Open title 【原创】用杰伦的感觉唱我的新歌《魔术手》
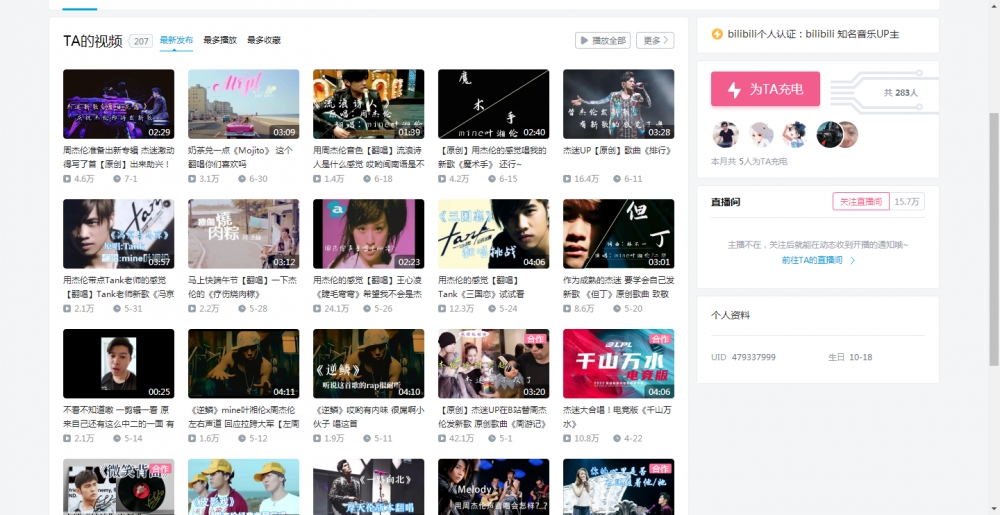This screenshot has height=515, width=1000. pyautogui.click(x=492, y=157)
